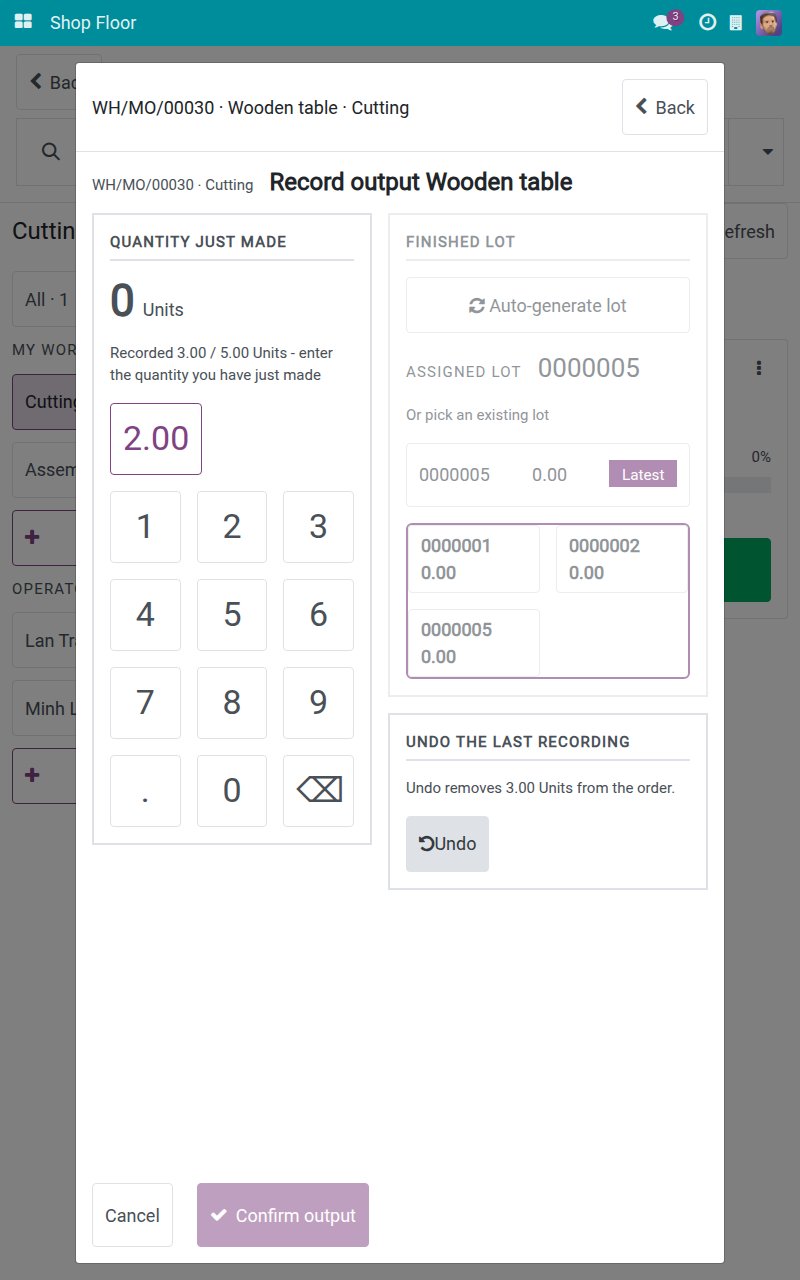Click Auto-generate lot button
The height and width of the screenshot is (1280, 800).
tap(548, 305)
